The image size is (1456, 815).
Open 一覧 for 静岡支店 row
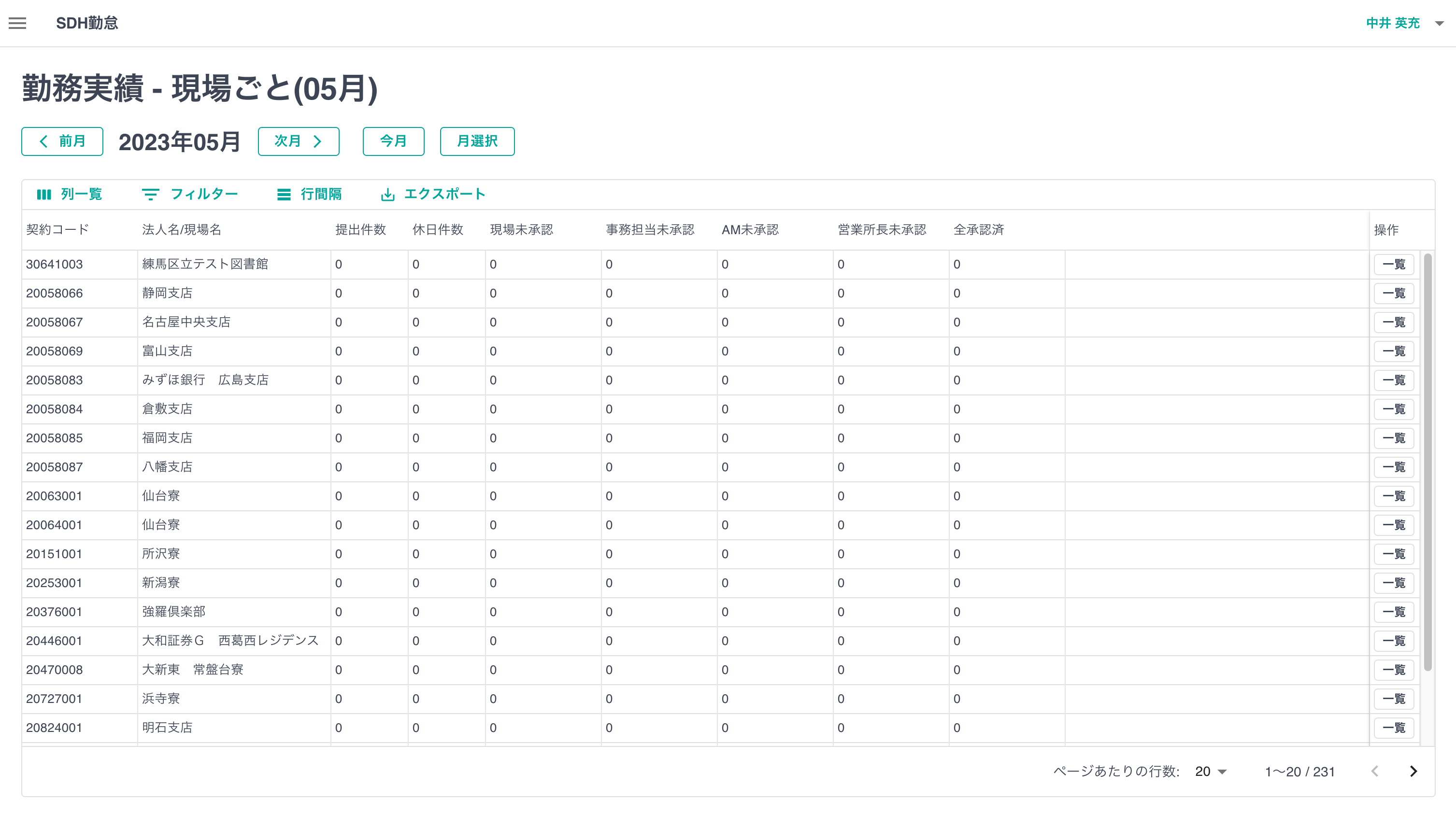pyautogui.click(x=1393, y=293)
